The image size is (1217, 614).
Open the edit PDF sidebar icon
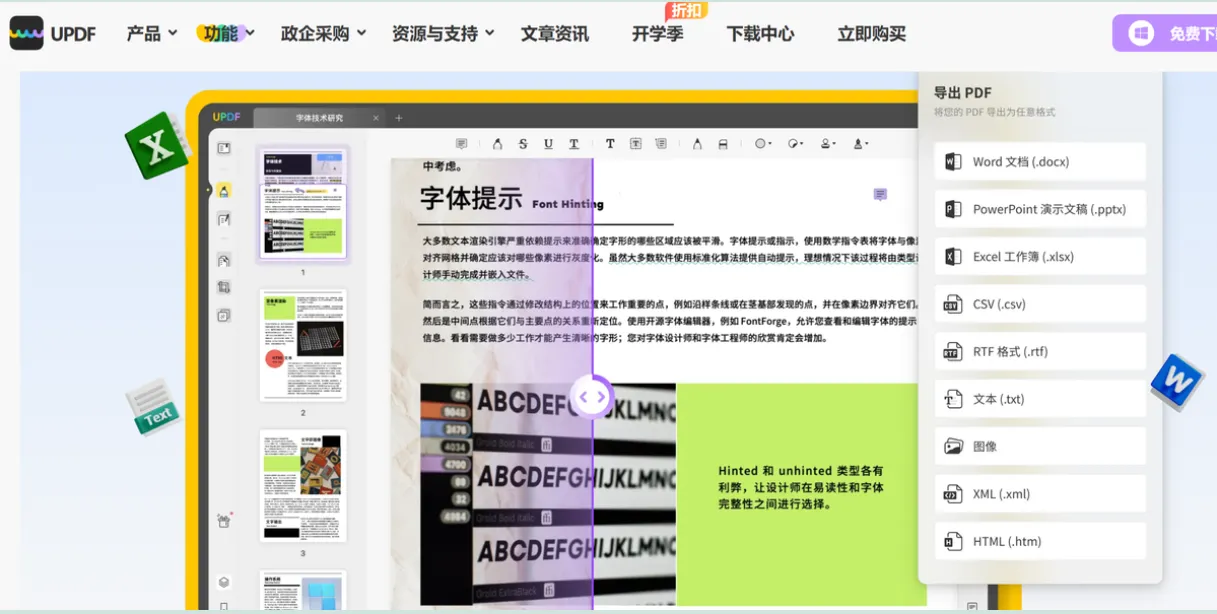point(224,219)
